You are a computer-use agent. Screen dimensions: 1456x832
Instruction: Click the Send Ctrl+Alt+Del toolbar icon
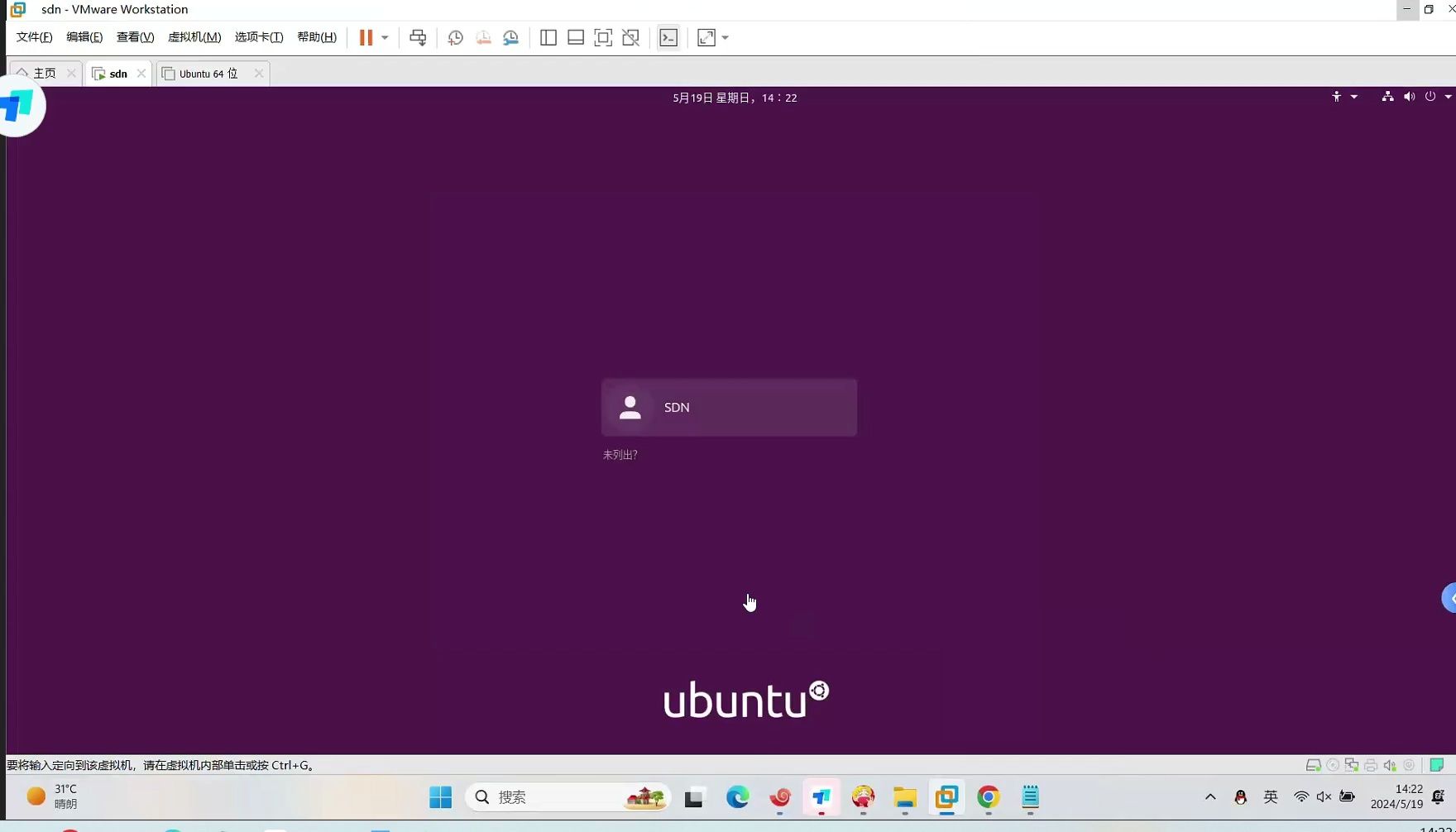pos(418,37)
